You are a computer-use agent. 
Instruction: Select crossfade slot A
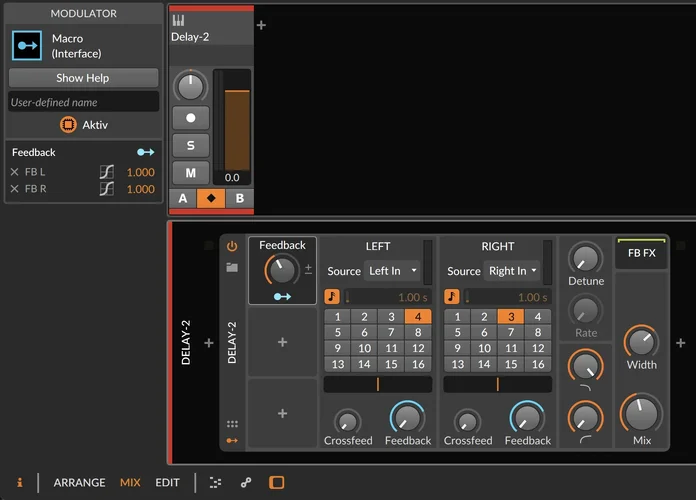pos(182,198)
